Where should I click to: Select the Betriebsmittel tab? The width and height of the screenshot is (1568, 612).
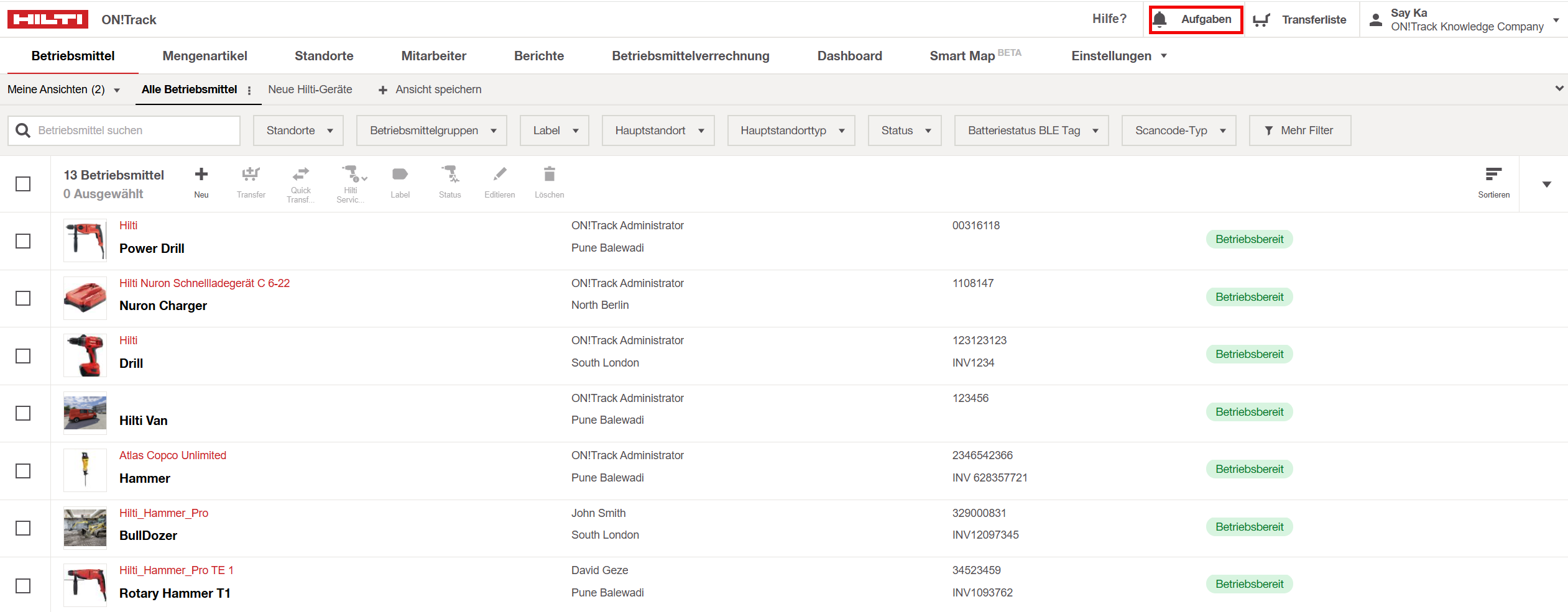point(73,56)
